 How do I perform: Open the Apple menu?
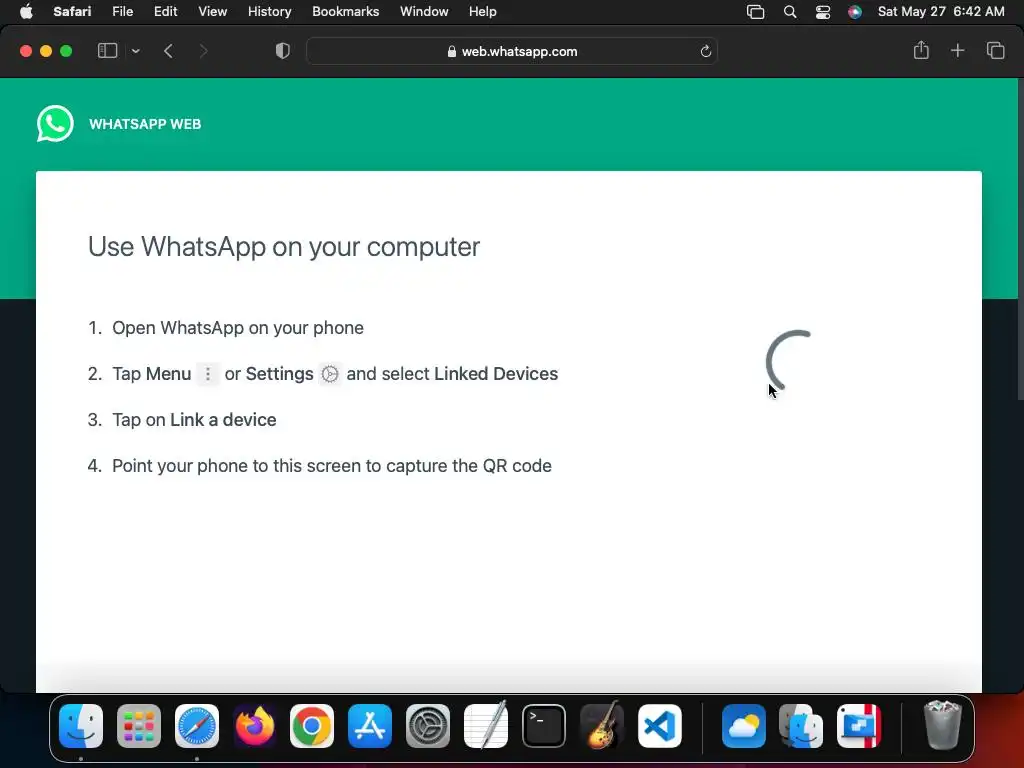click(x=26, y=12)
